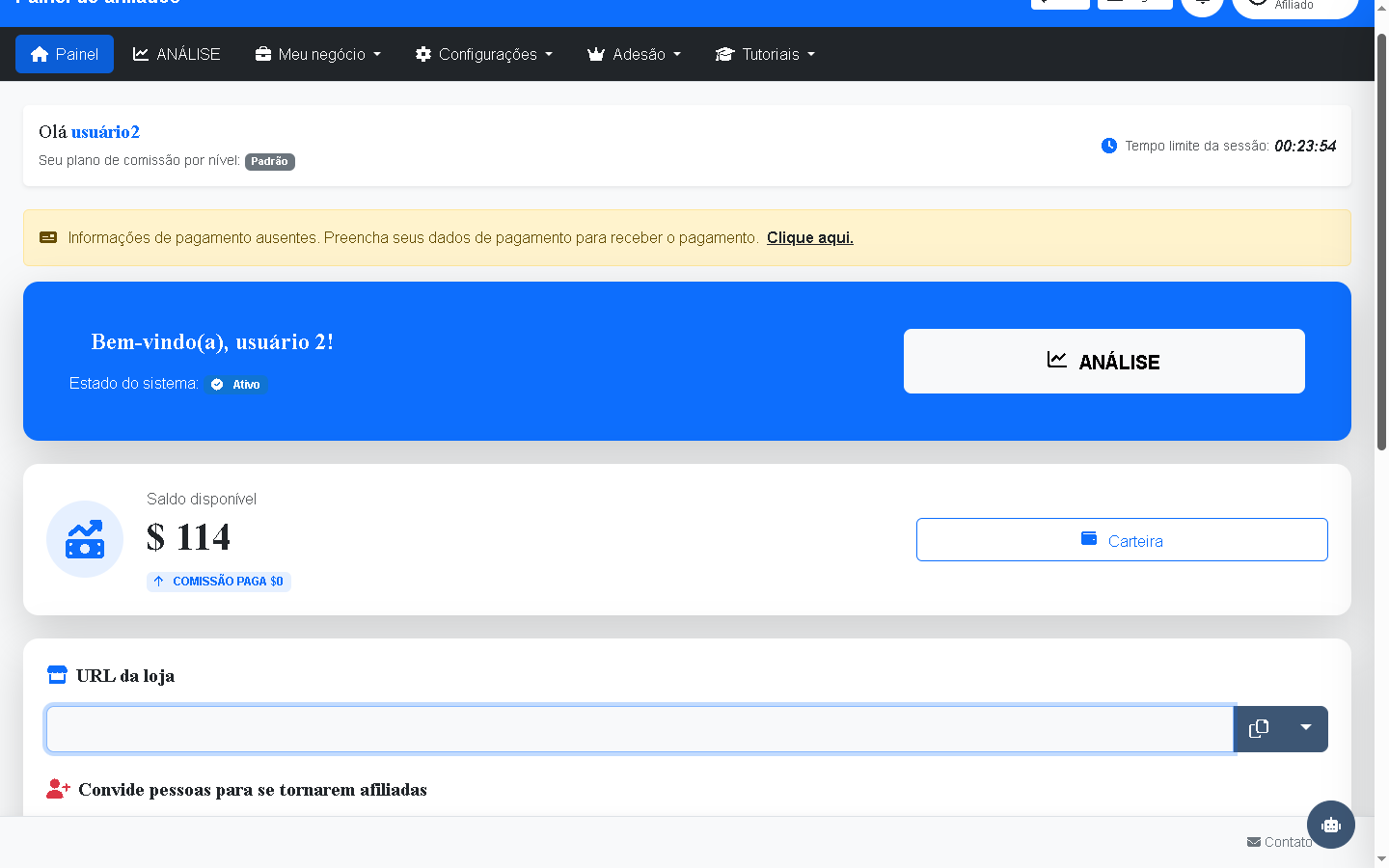Screen dimensions: 1389x868
Task: Expand the Adesão dropdown menu
Action: tap(634, 54)
